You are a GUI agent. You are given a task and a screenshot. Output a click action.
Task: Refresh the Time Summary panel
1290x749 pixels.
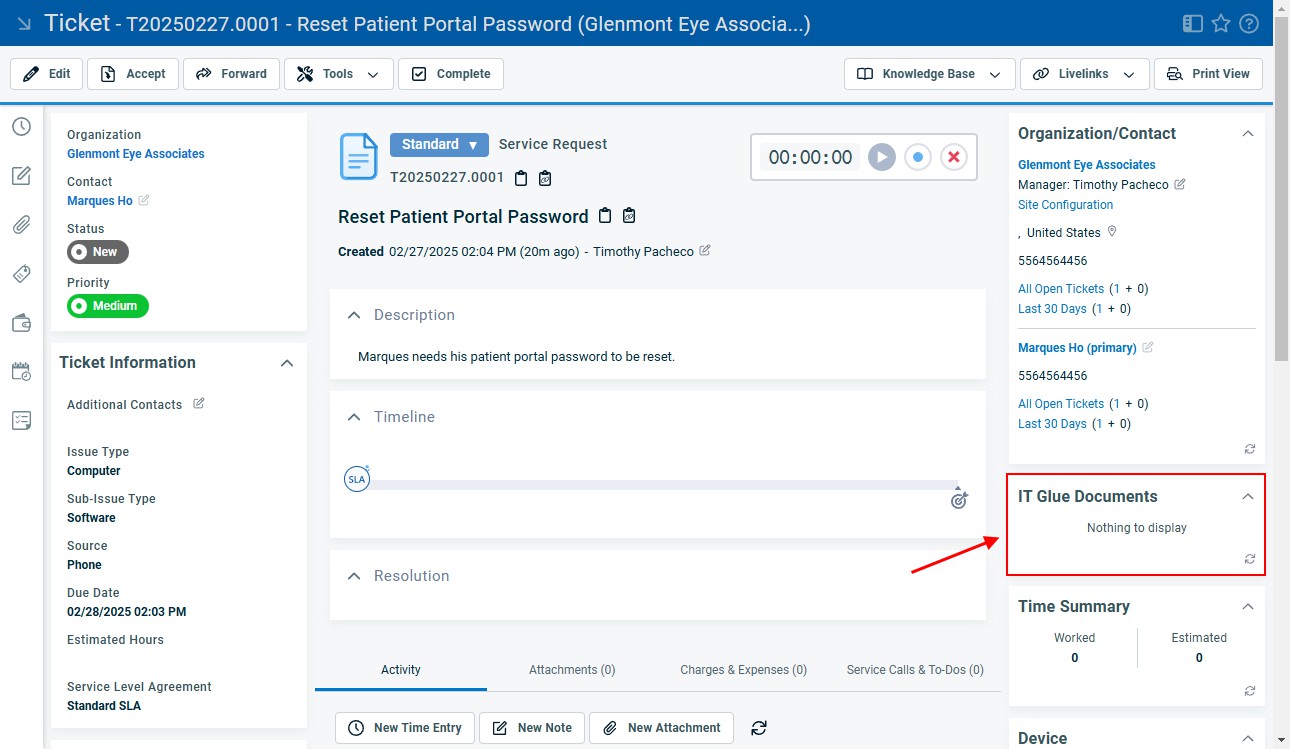(x=1250, y=690)
